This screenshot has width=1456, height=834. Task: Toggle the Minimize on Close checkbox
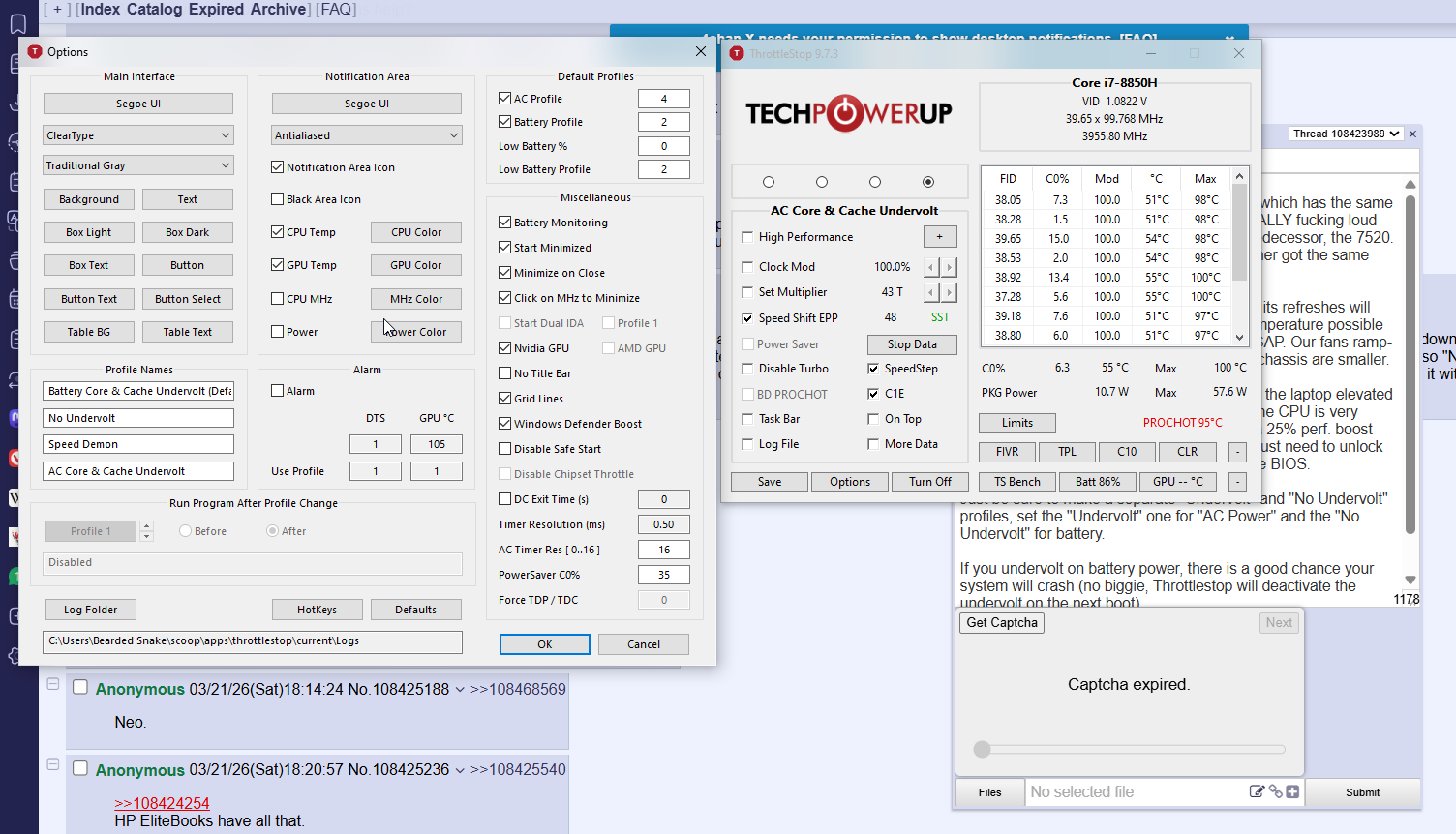[x=504, y=273]
